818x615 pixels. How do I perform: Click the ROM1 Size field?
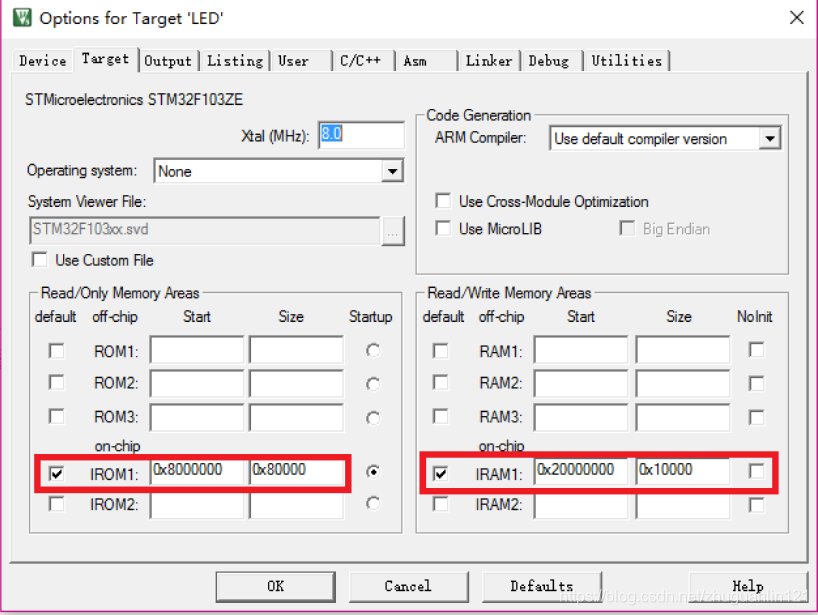[x=296, y=349]
